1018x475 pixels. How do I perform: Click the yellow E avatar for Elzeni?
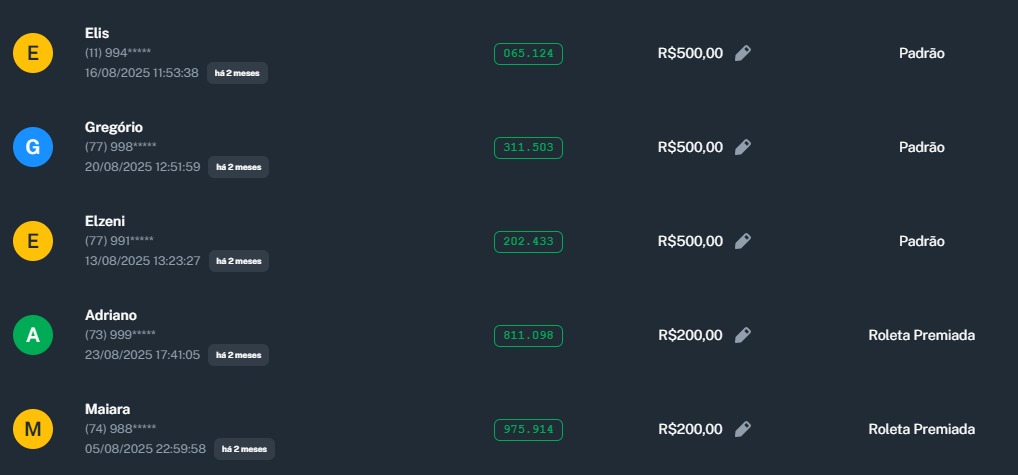click(33, 241)
